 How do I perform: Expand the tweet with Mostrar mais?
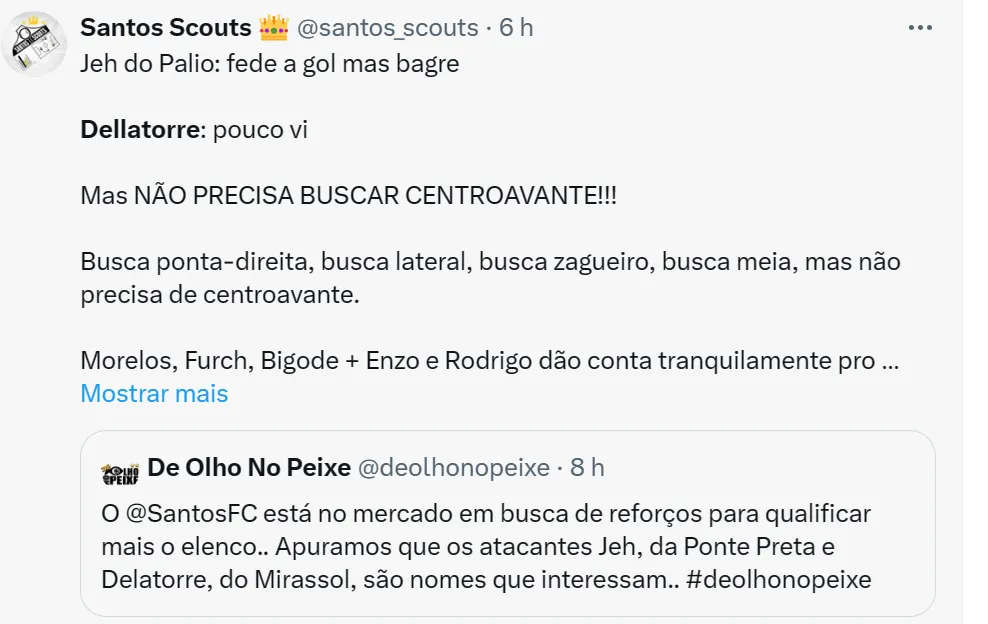point(154,394)
